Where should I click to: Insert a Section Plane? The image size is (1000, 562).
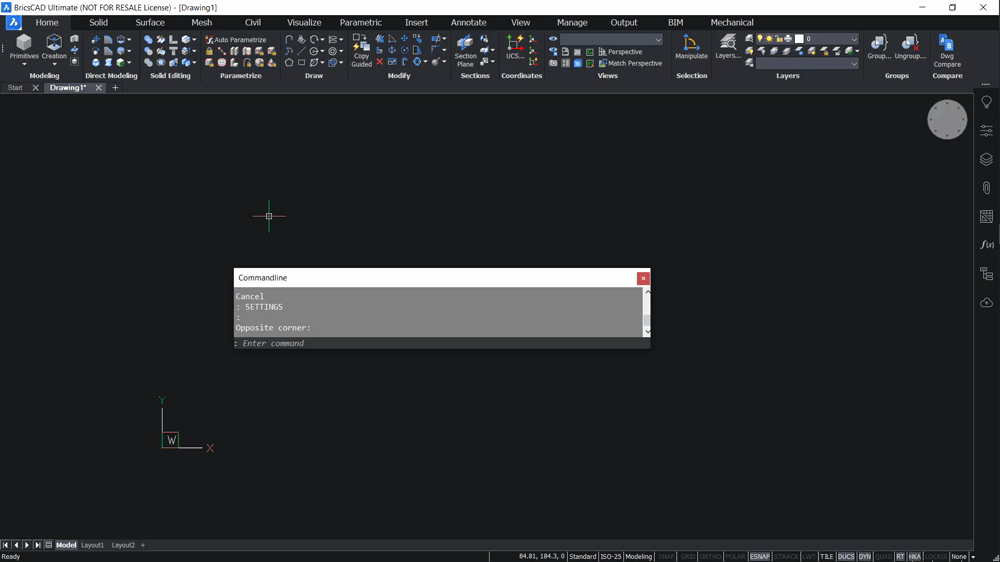pyautogui.click(x=466, y=51)
